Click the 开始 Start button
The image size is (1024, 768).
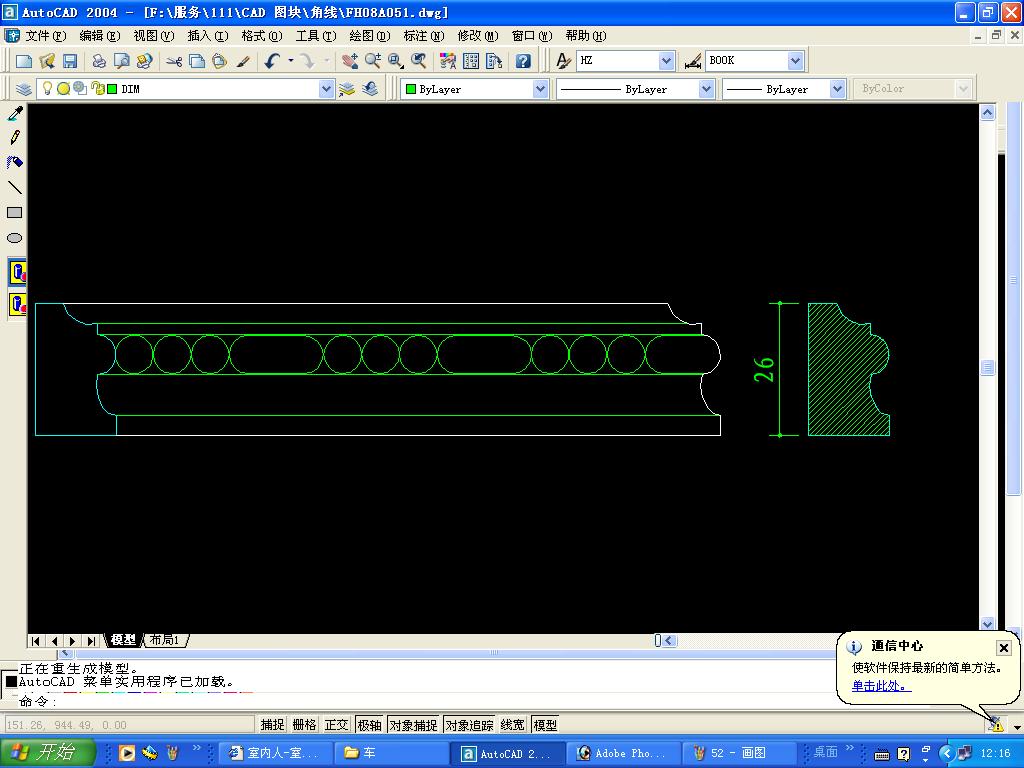pyautogui.click(x=48, y=753)
